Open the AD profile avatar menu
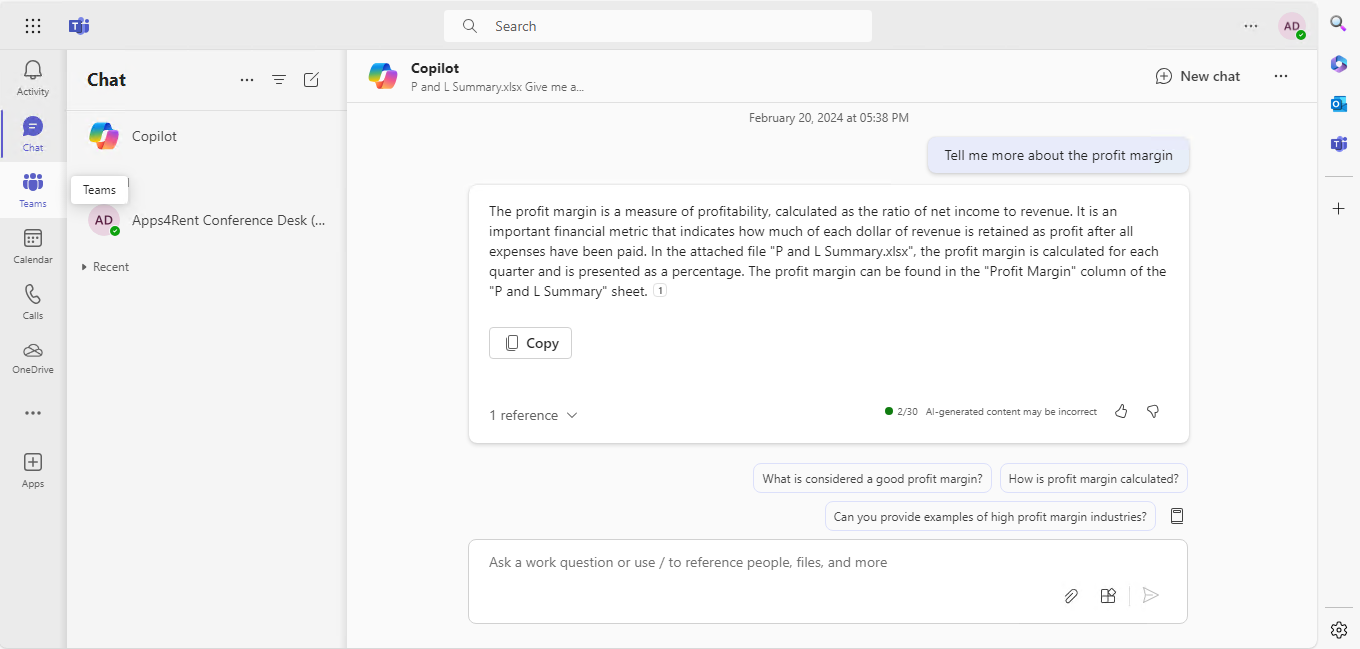The height and width of the screenshot is (649, 1360). click(x=1292, y=26)
